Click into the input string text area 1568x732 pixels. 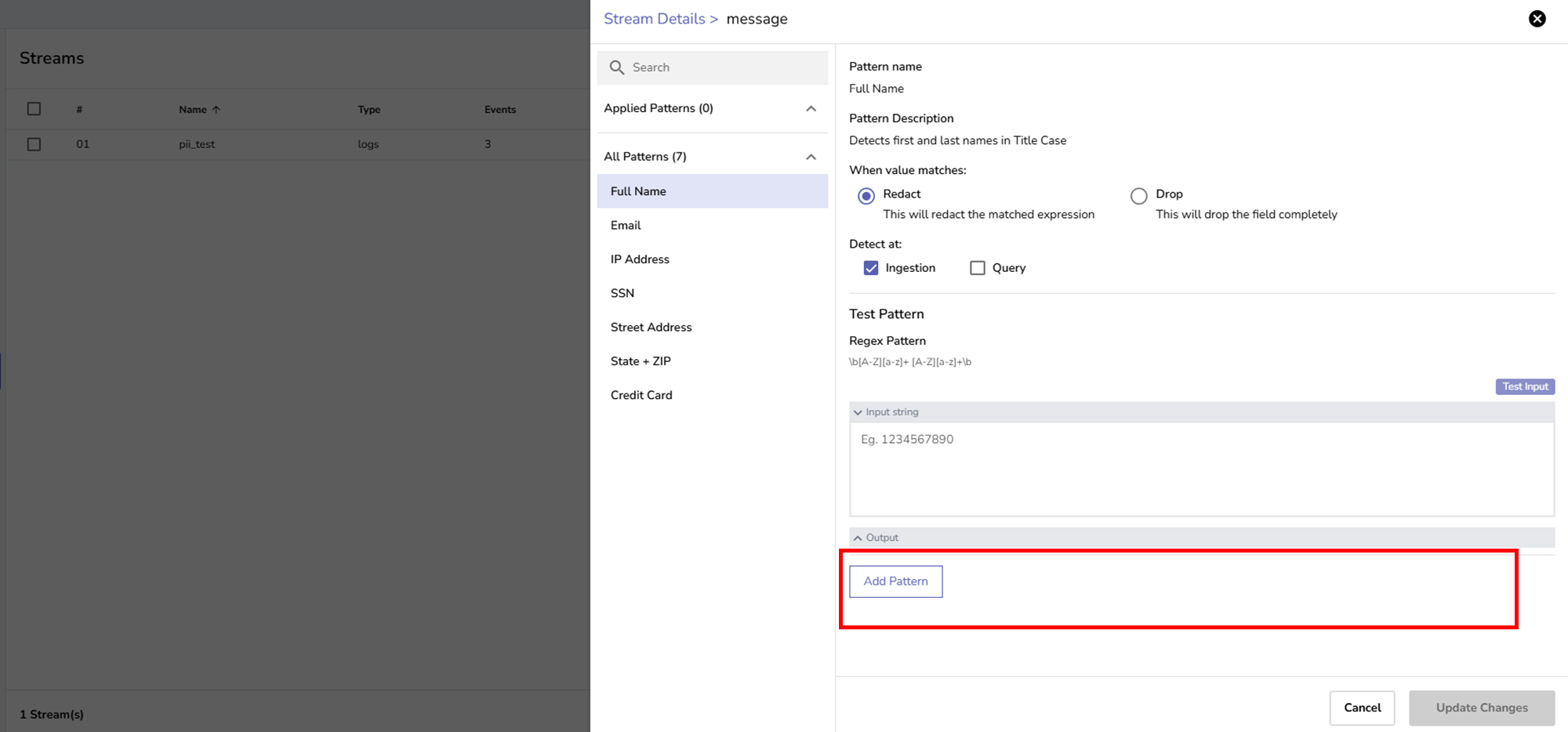1201,469
